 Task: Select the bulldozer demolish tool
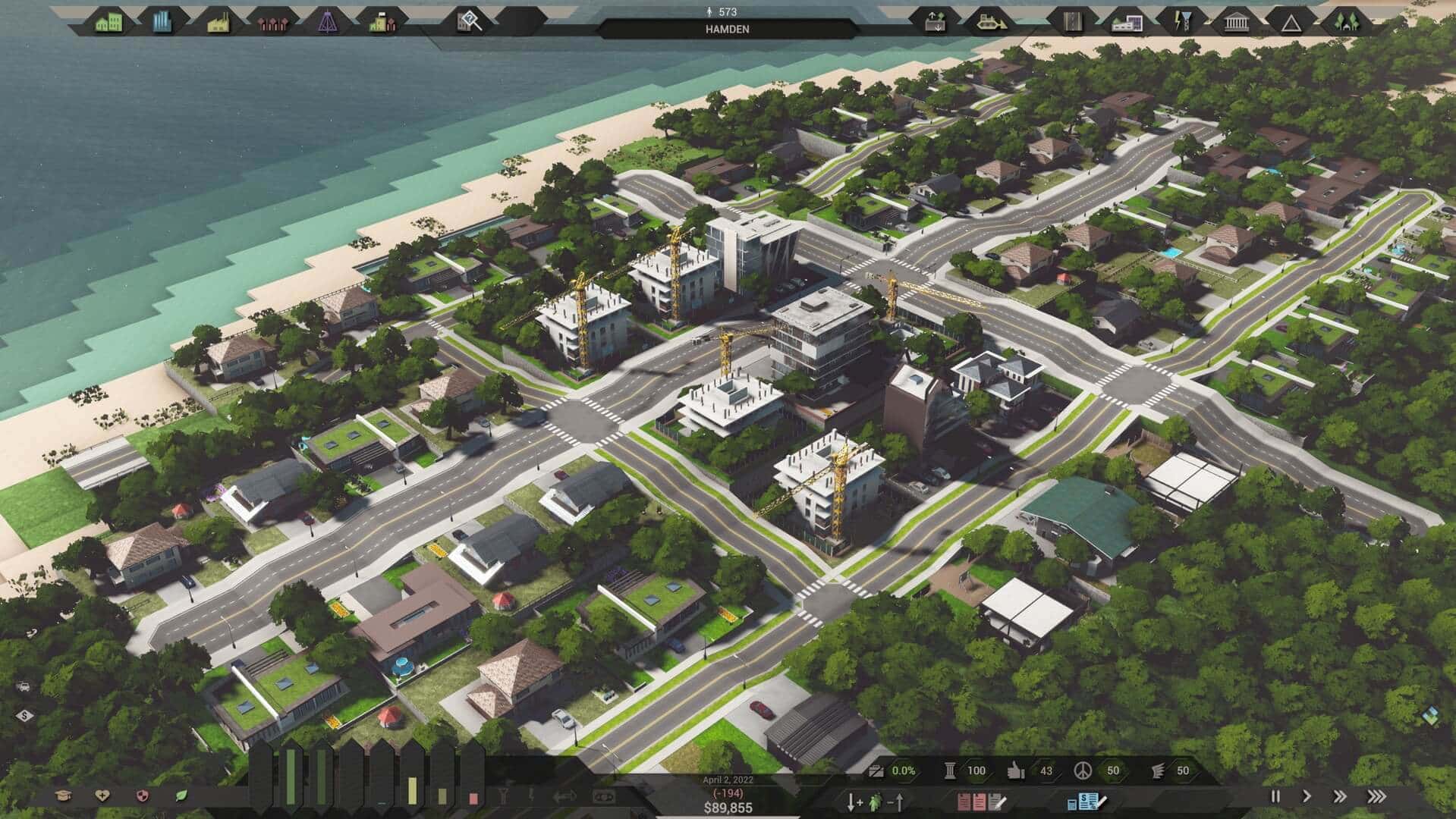click(991, 22)
